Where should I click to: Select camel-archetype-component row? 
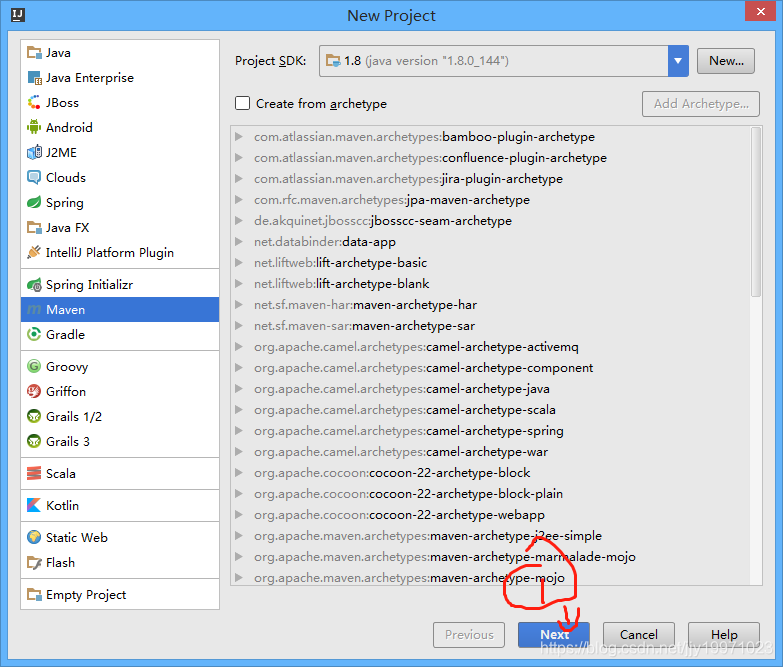click(x=492, y=367)
